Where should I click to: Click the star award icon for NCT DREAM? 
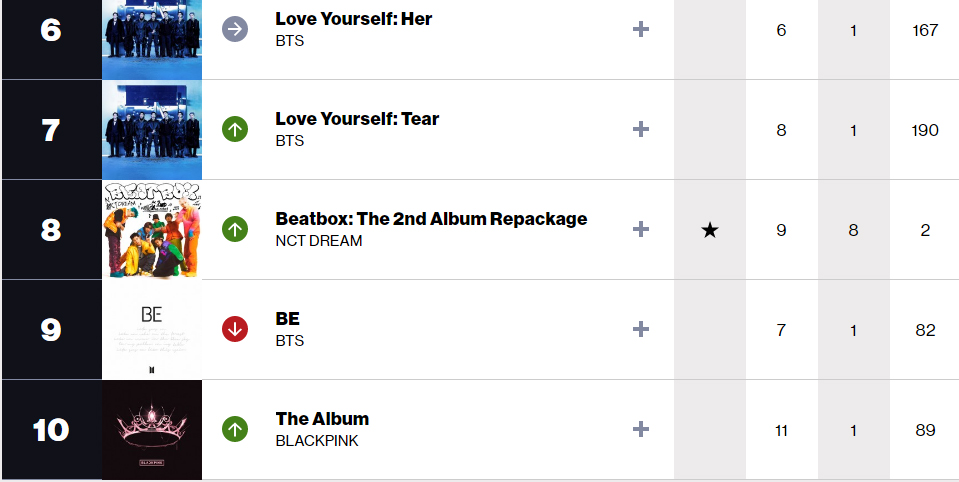tap(709, 230)
